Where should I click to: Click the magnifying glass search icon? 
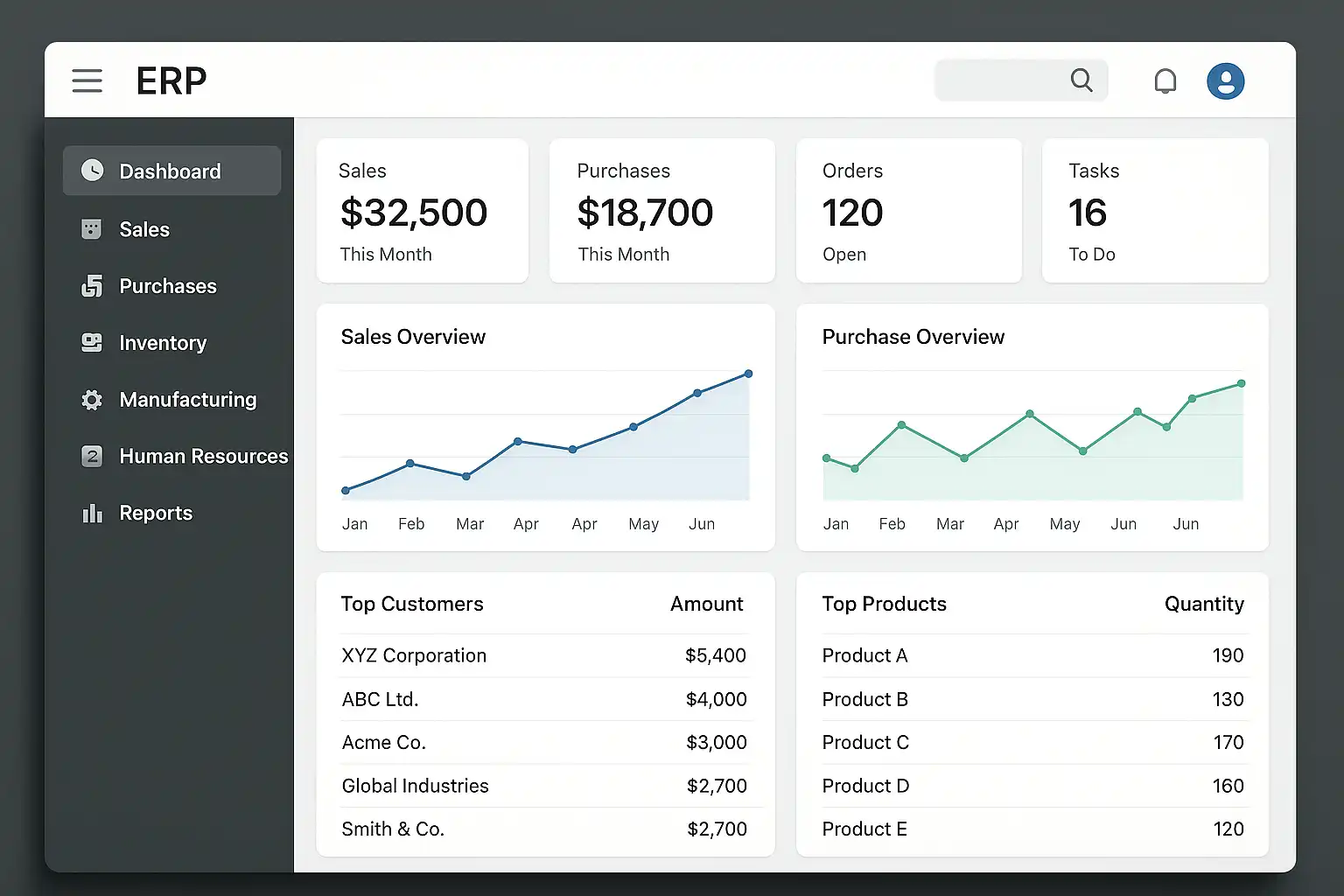coord(1081,80)
